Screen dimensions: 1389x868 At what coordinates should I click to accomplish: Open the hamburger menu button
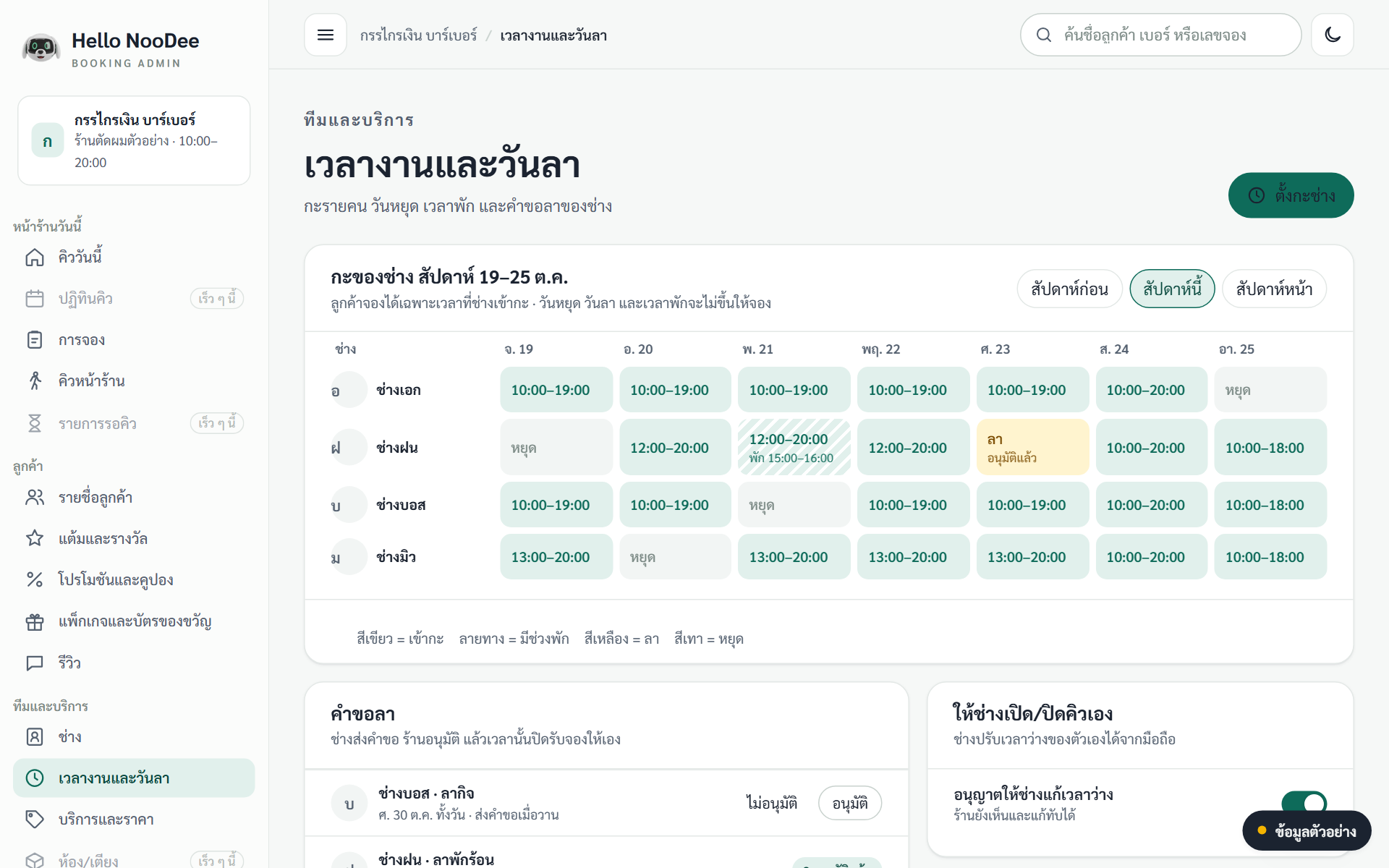(326, 35)
